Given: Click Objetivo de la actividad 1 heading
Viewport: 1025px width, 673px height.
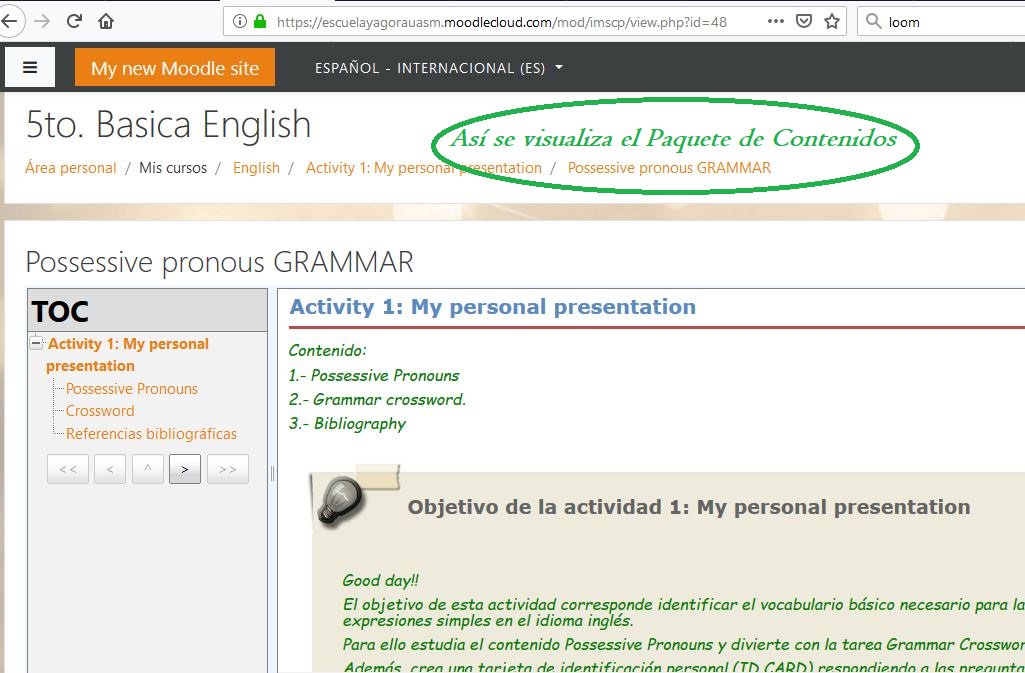Looking at the screenshot, I should [x=689, y=507].
